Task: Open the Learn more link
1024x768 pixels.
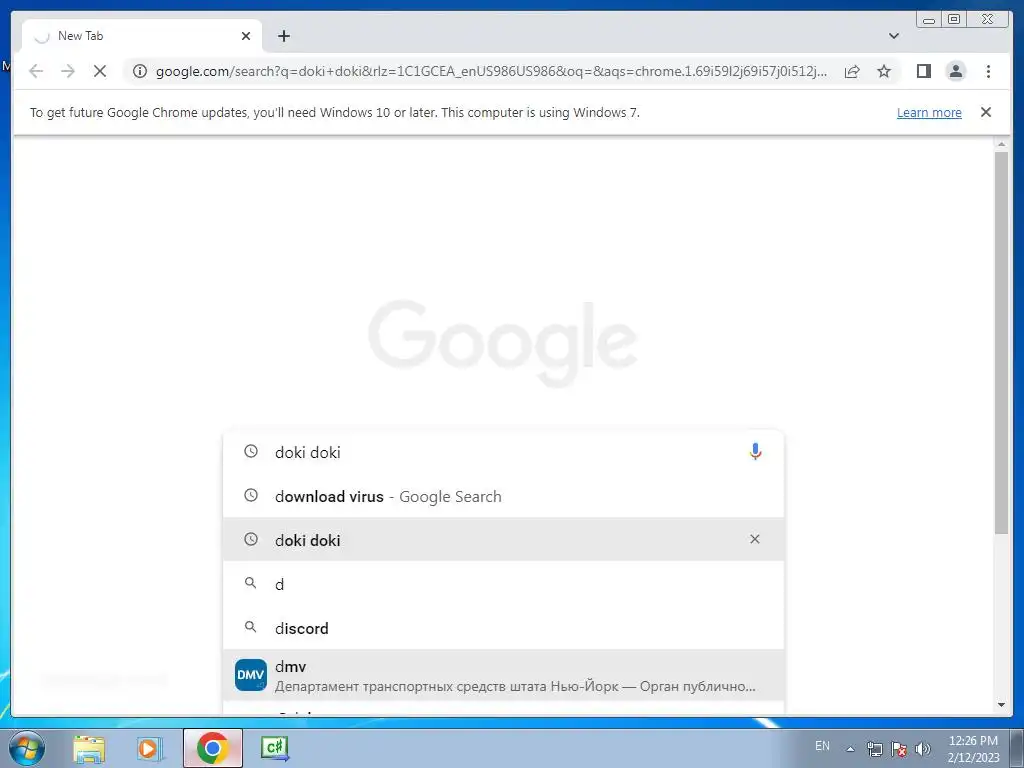Action: (x=929, y=112)
